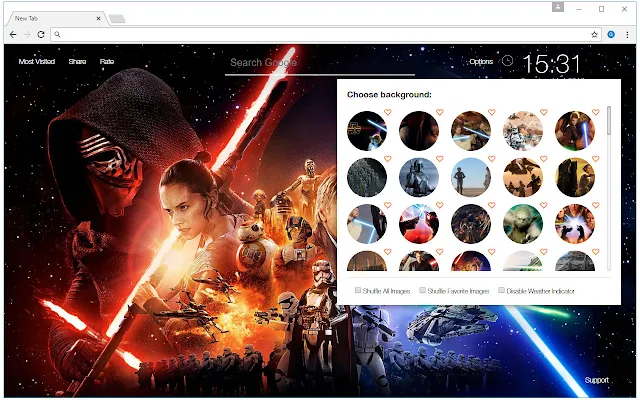Pick the desert figure blue-sky thumbnail
Screen dimensions: 640x400
pyautogui.click(x=471, y=178)
